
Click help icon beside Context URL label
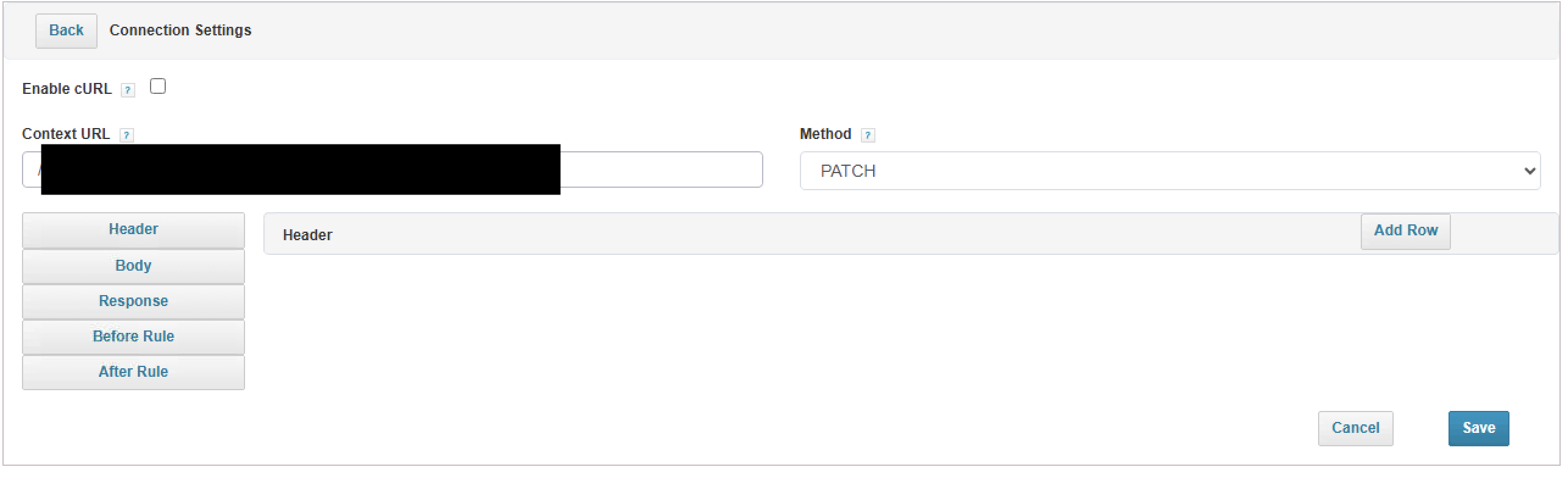(126, 135)
